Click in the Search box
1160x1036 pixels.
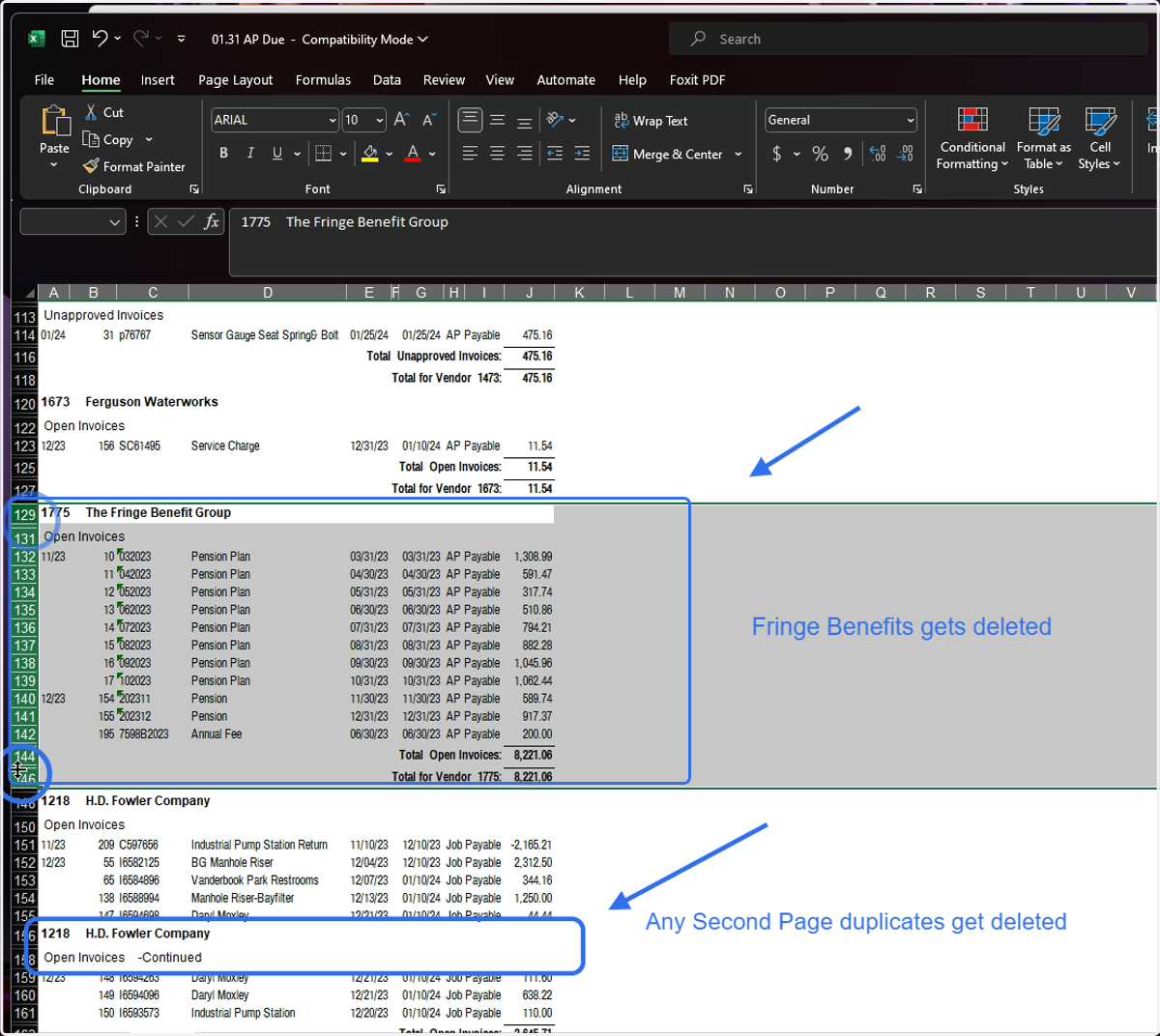coord(909,39)
